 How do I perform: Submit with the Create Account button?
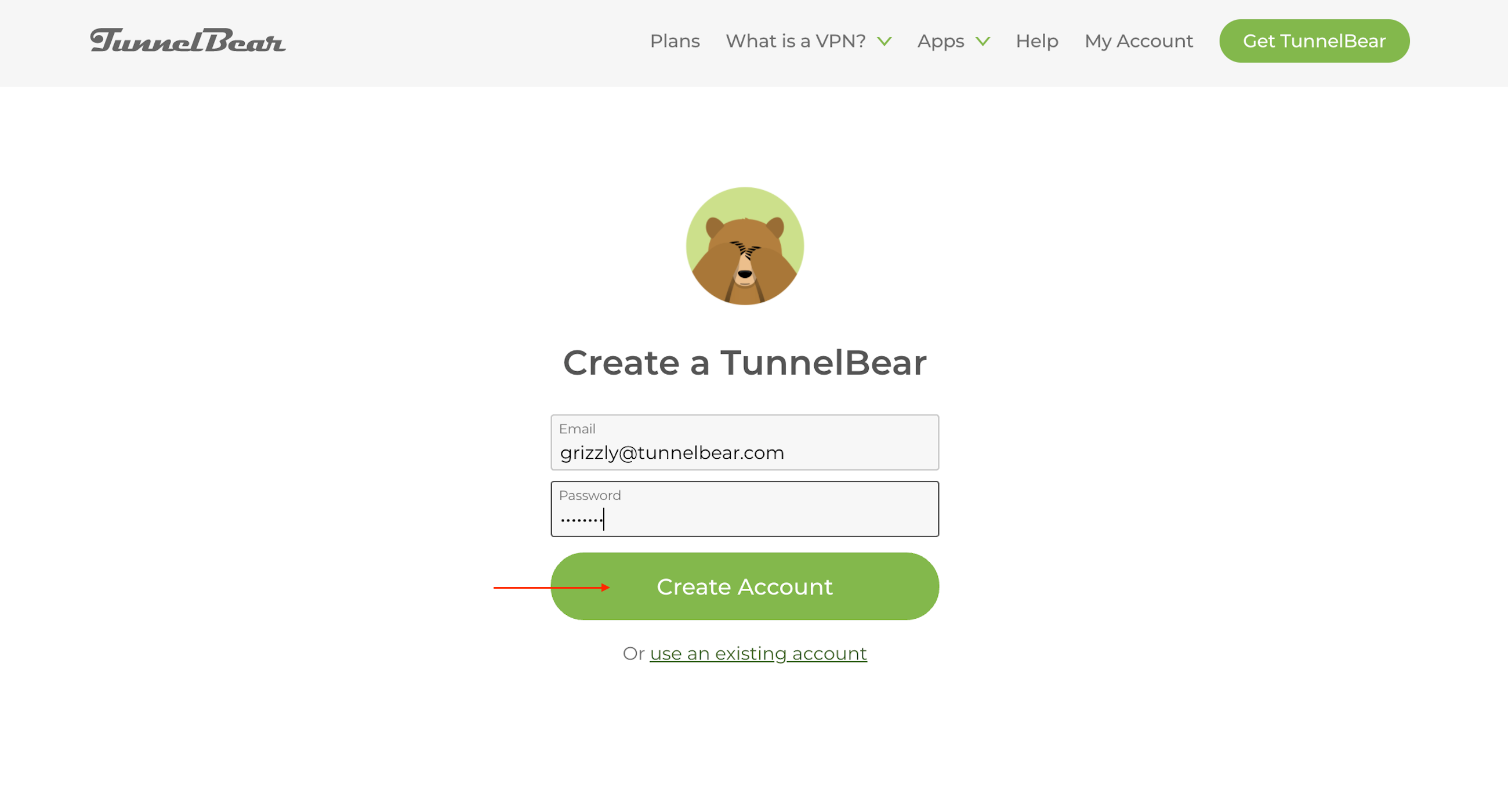pyautogui.click(x=745, y=586)
